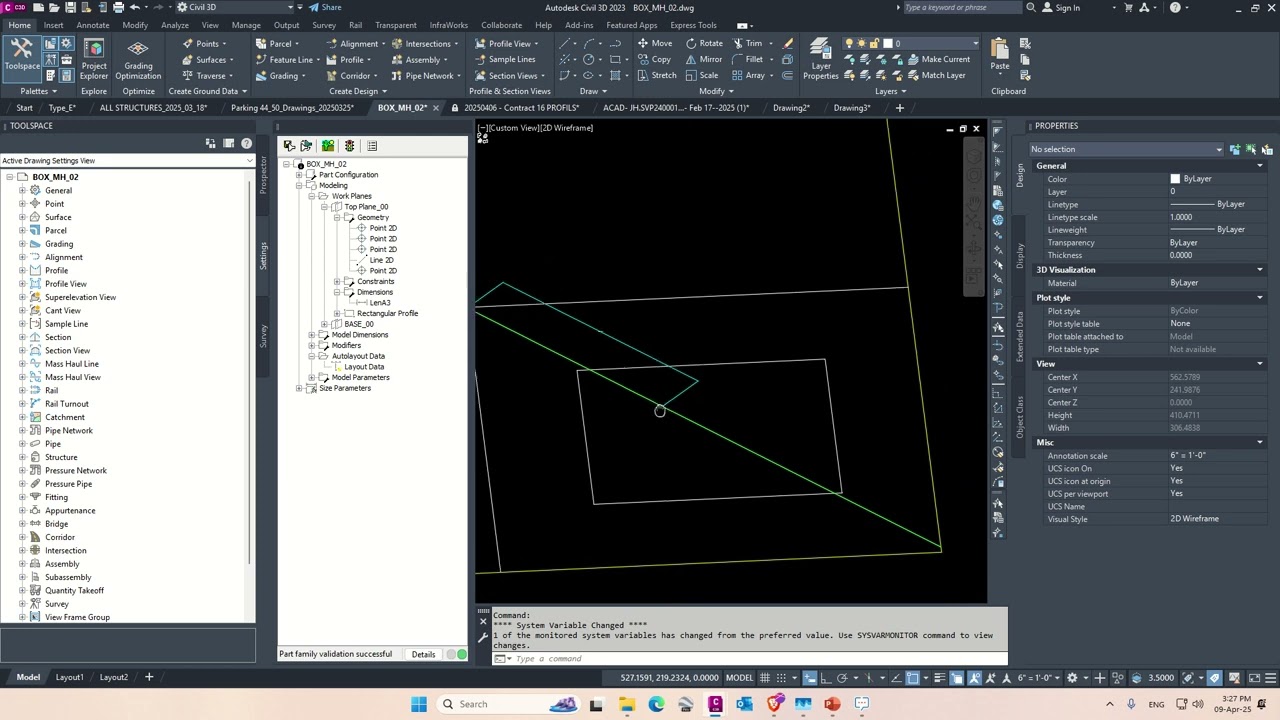Select the Mirror tool
This screenshot has width=1280, height=720.
tap(704, 59)
